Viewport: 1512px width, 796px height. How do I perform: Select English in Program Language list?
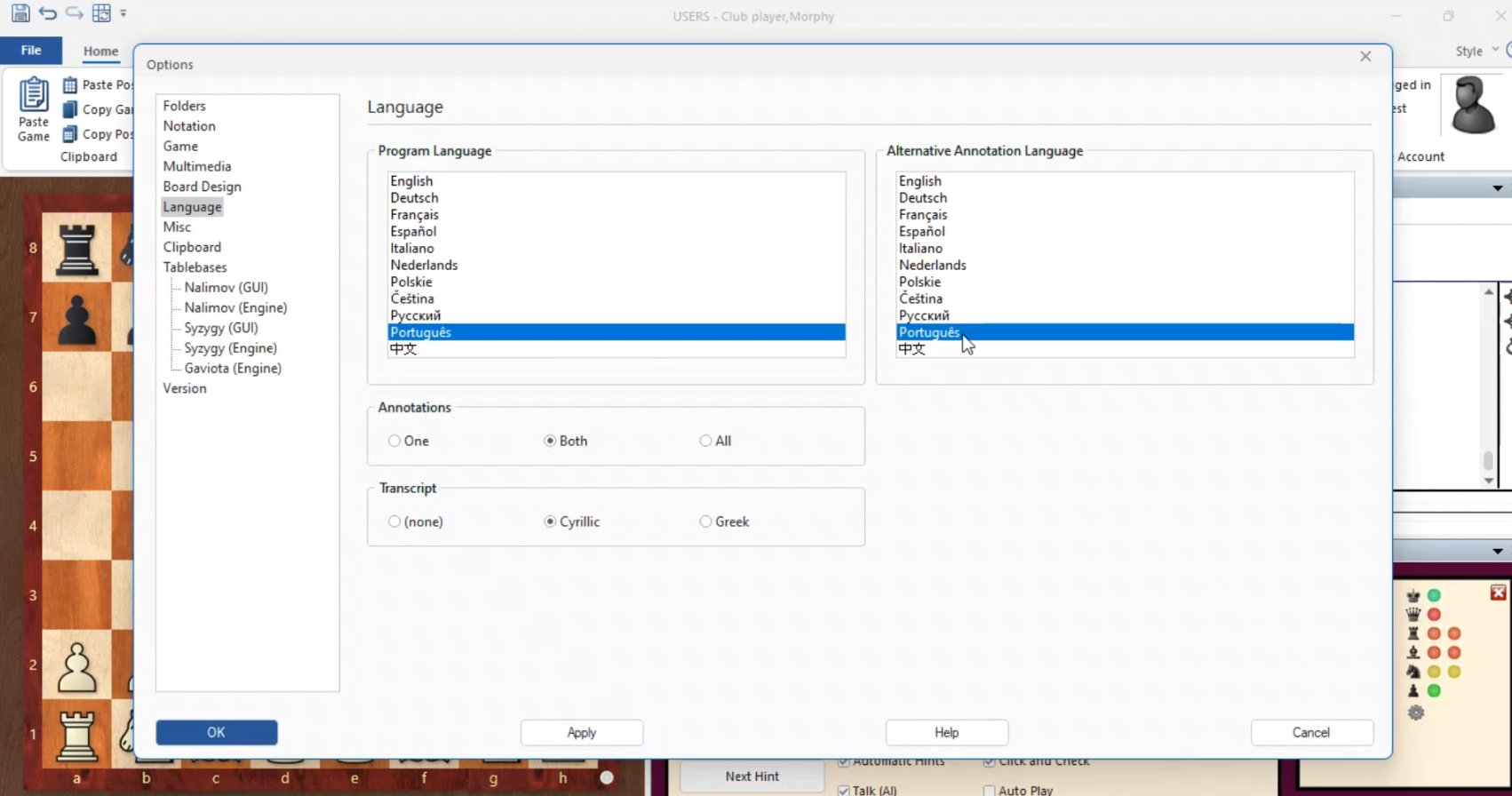pyautogui.click(x=617, y=181)
